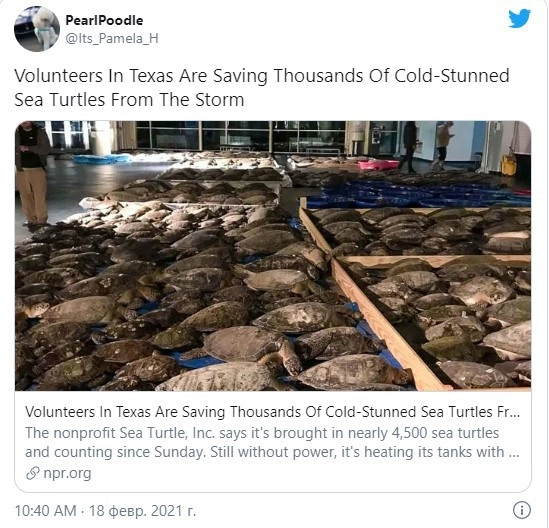Click the pink tub in the photo background
The height and width of the screenshot is (528, 549).
pyautogui.click(x=378, y=164)
